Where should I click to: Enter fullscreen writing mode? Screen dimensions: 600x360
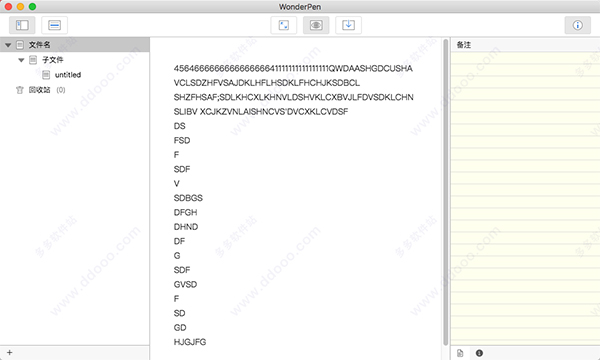pos(284,25)
